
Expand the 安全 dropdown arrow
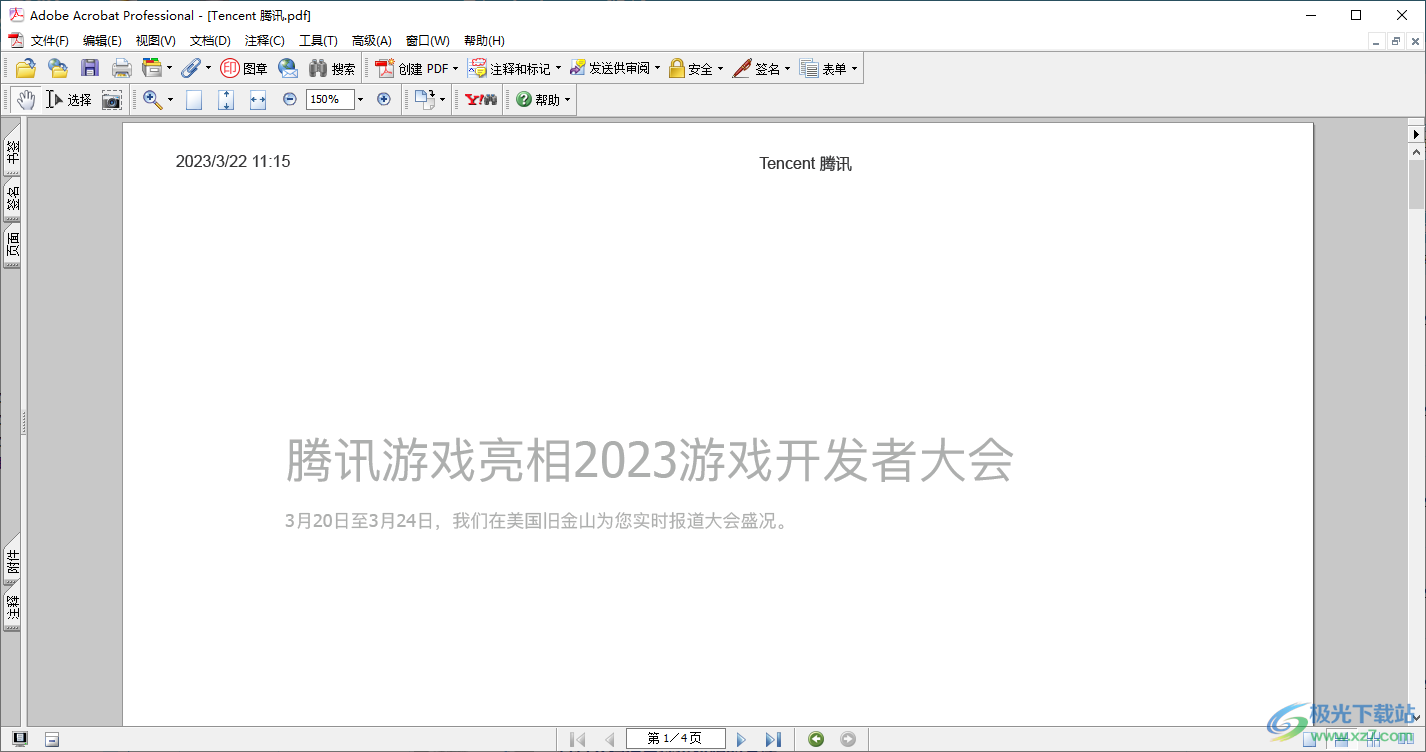tap(720, 69)
